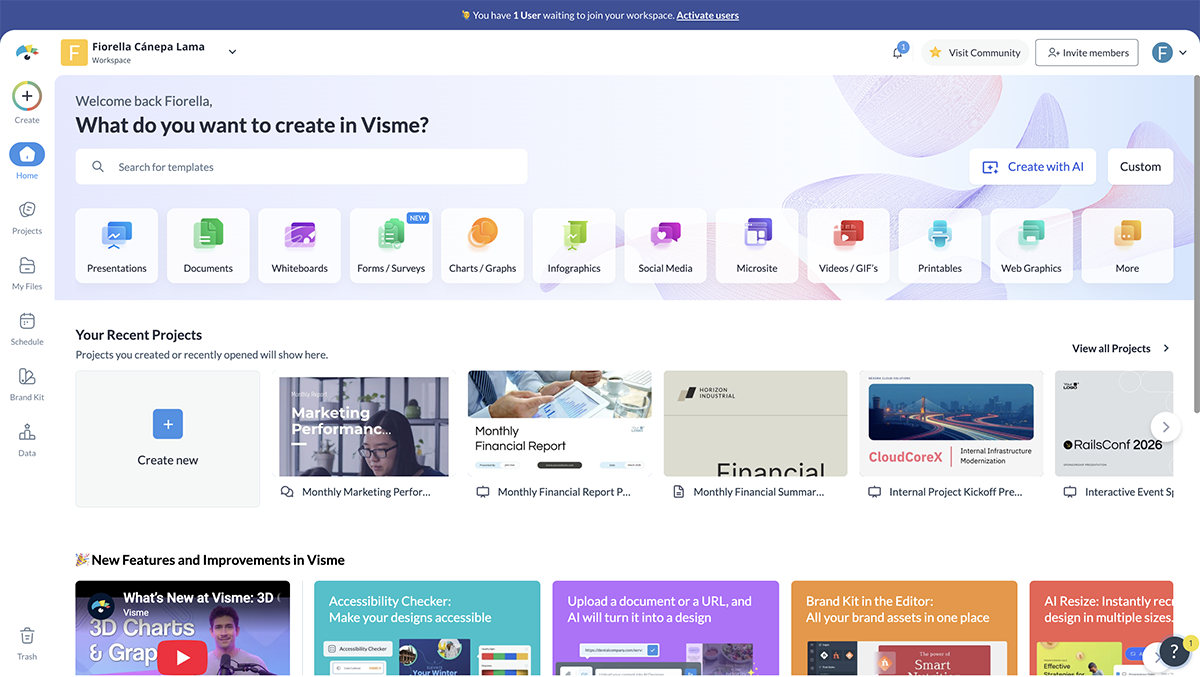Select the Whiteboards category
This screenshot has width=1200, height=677.
[x=300, y=245]
